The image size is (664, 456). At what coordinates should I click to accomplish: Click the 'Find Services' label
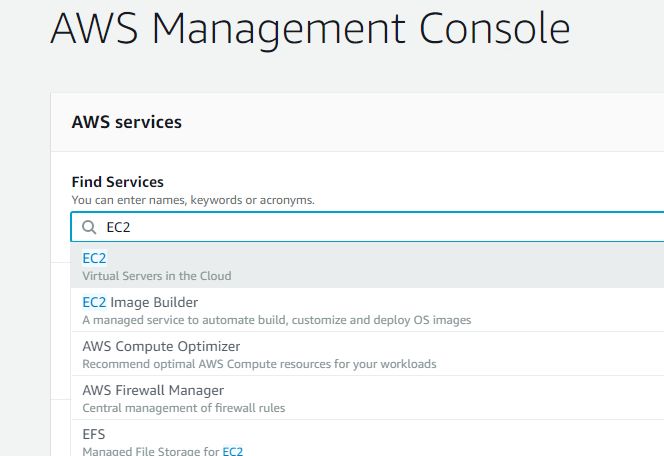tap(118, 182)
